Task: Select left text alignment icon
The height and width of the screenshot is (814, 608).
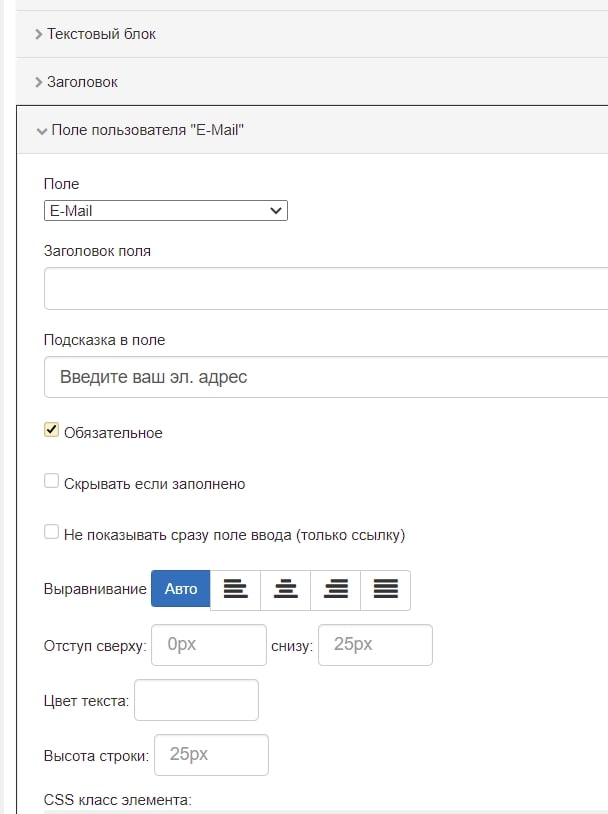Action: pos(235,590)
